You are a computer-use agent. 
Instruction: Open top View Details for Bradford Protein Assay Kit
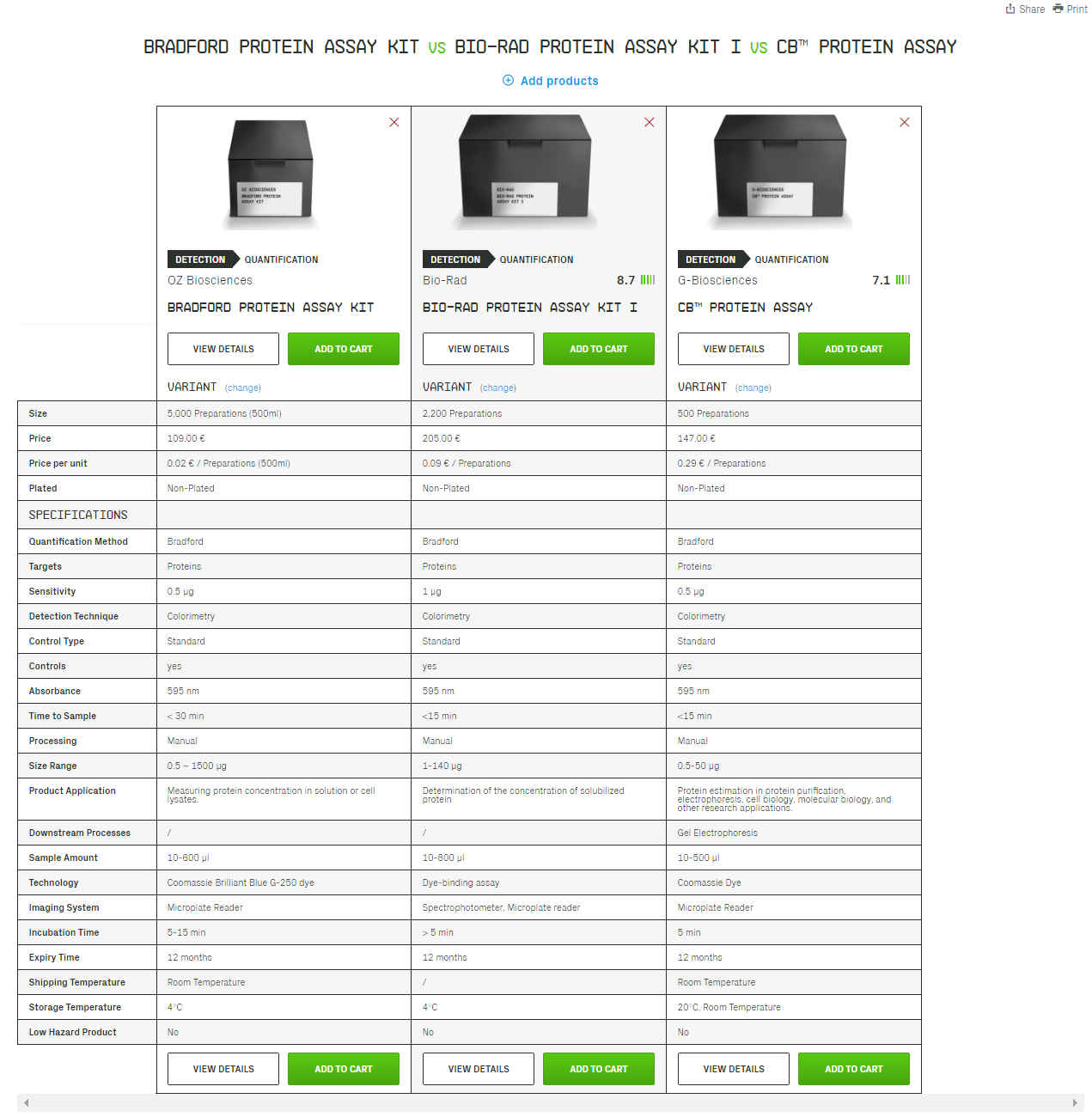223,349
